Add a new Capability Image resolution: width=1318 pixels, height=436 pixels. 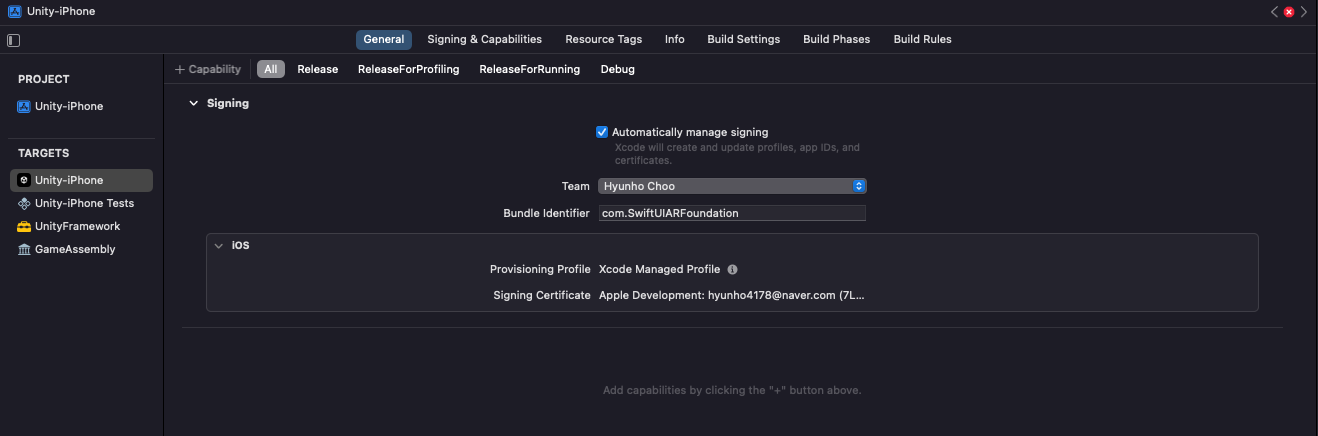coord(208,69)
